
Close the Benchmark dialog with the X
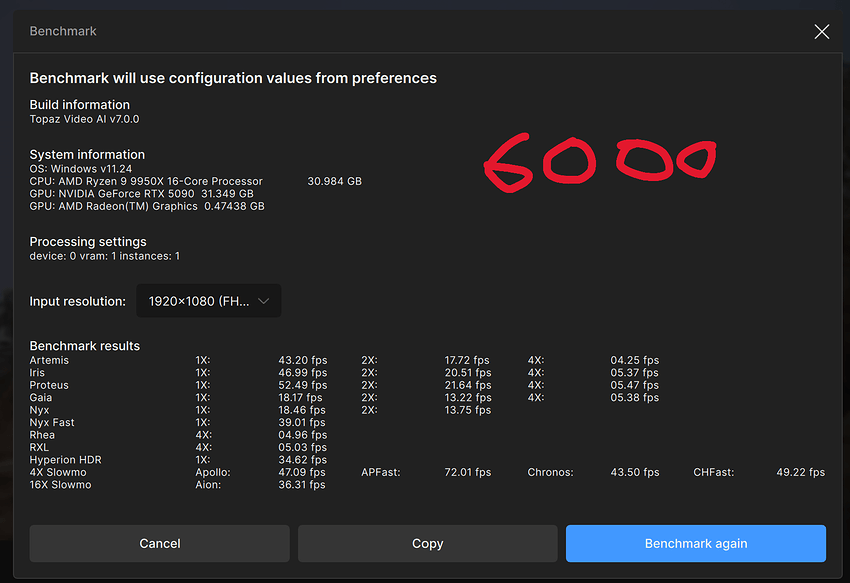pyautogui.click(x=821, y=32)
